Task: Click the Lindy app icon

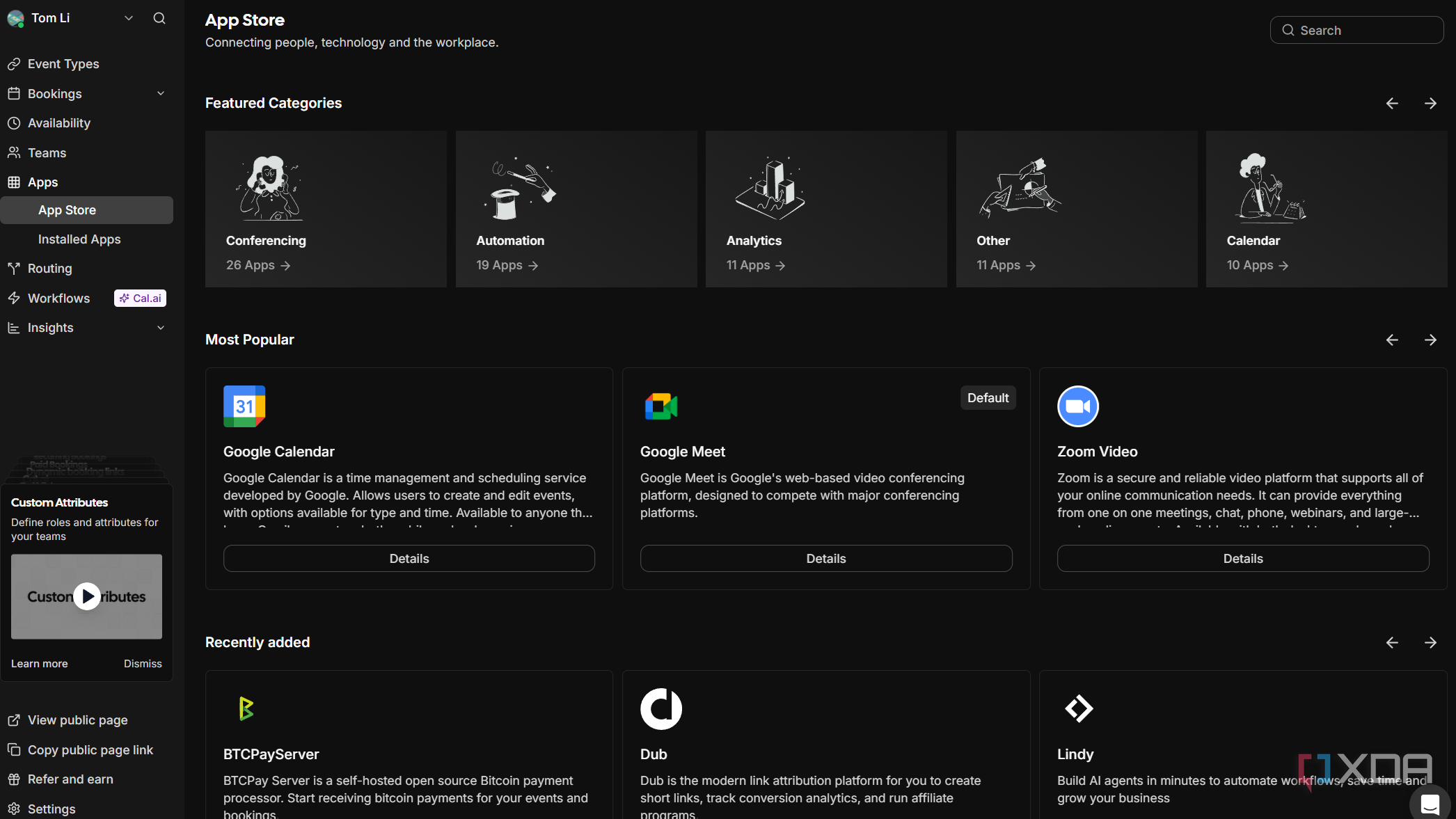Action: point(1078,709)
